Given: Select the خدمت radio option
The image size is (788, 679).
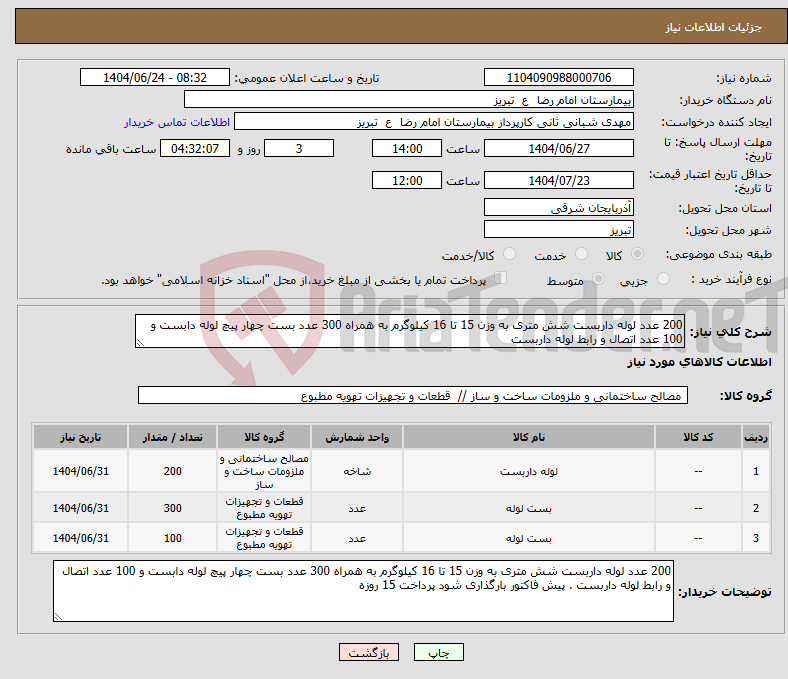Looking at the screenshot, I should tap(581, 255).
